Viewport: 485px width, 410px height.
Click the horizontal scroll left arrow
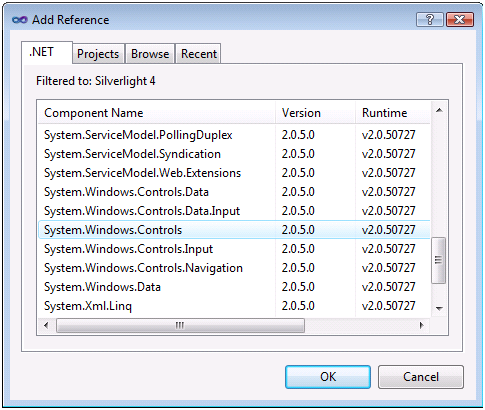pos(46,325)
